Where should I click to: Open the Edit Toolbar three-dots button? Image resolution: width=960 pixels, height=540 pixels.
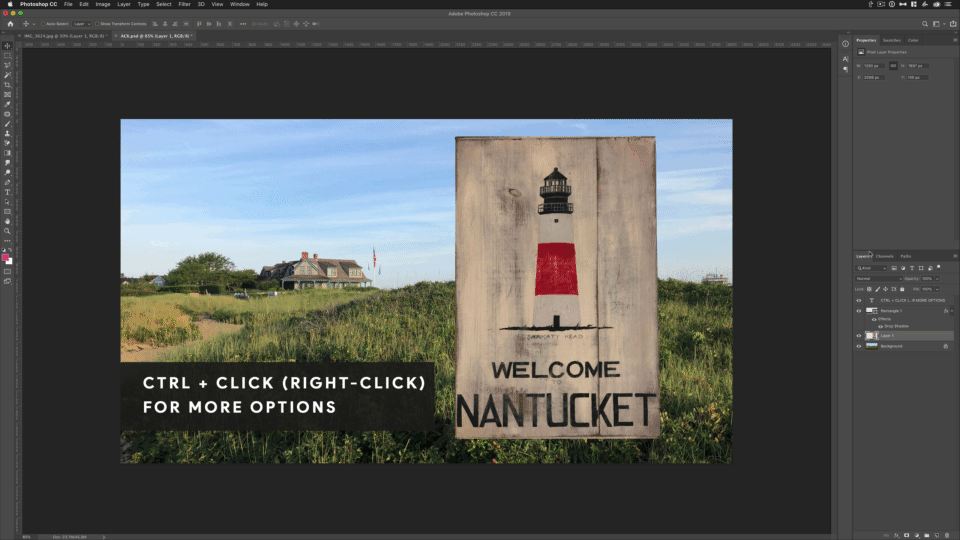pos(7,241)
